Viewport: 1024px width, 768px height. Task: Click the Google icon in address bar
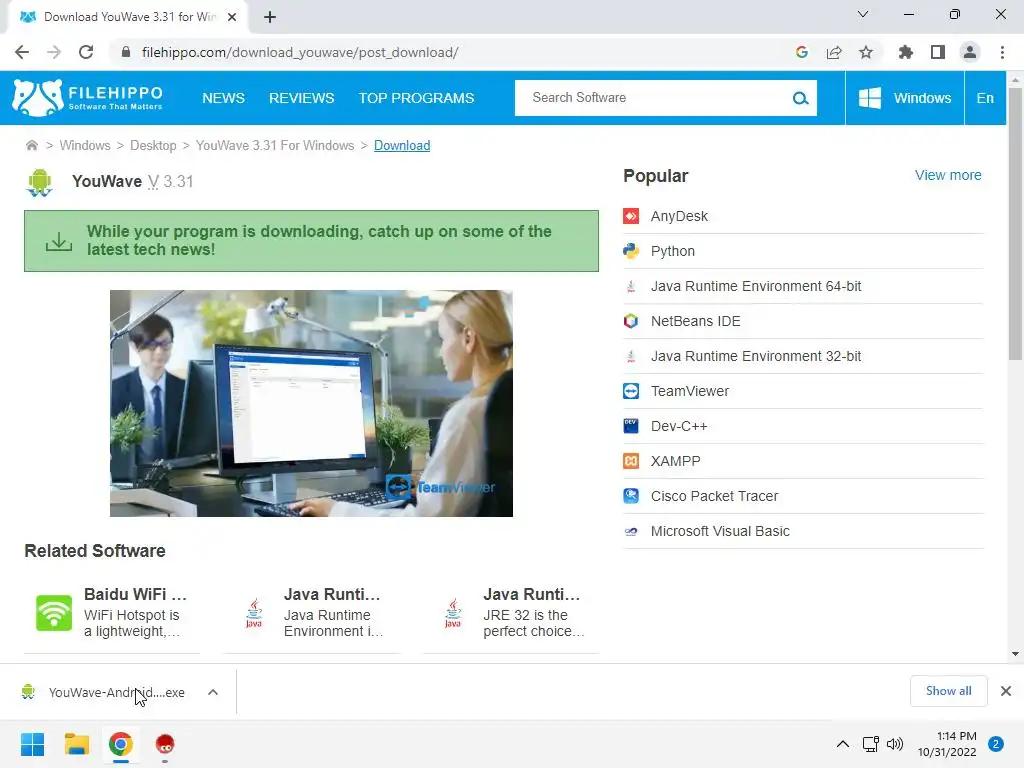[802, 52]
